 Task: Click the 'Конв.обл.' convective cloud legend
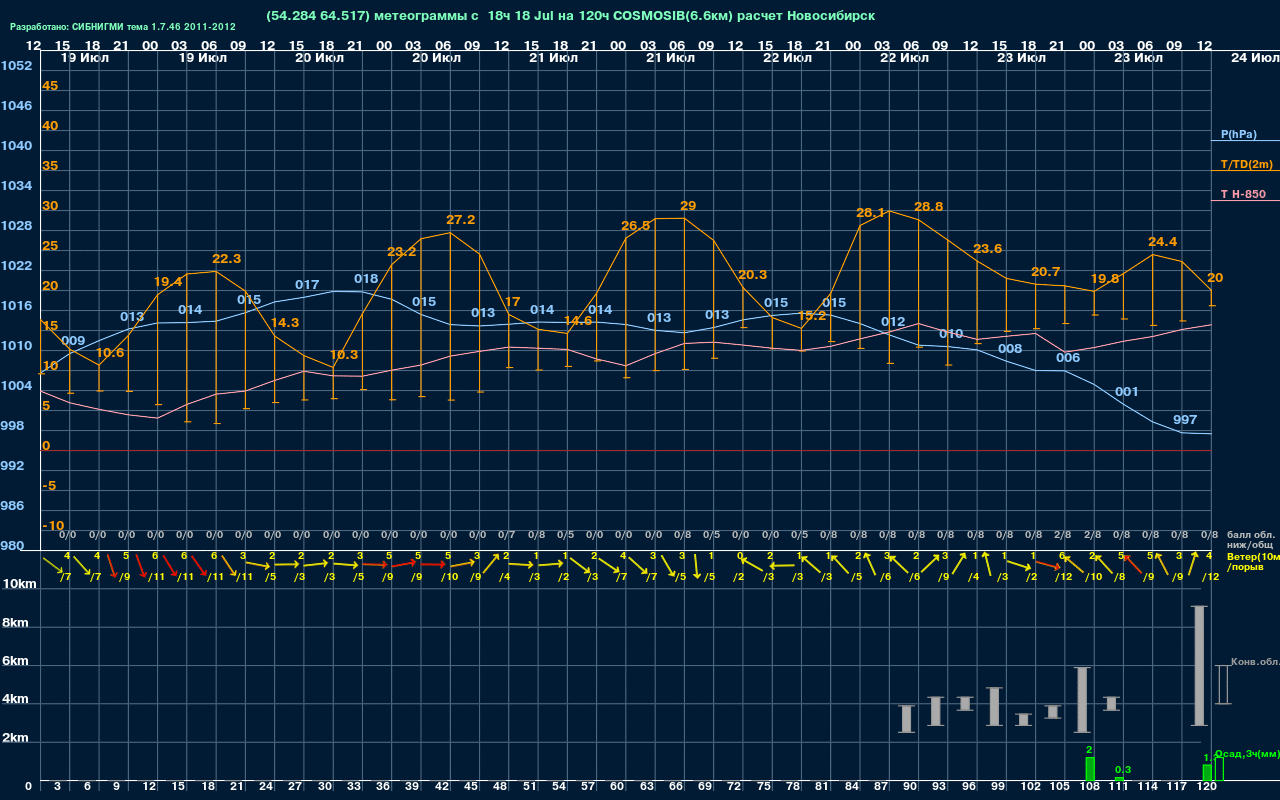click(1254, 662)
